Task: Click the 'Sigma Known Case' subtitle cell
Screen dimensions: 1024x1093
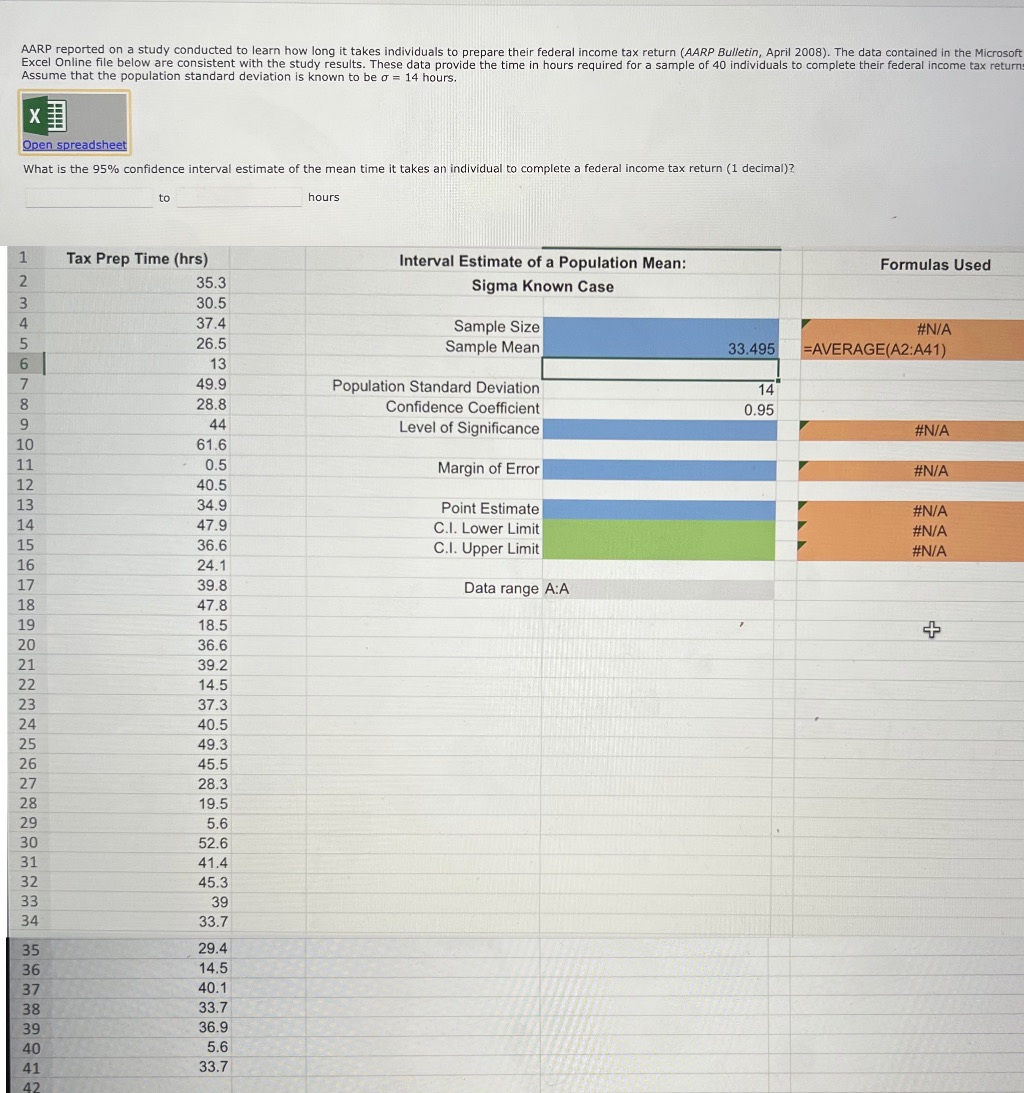Action: (x=542, y=286)
